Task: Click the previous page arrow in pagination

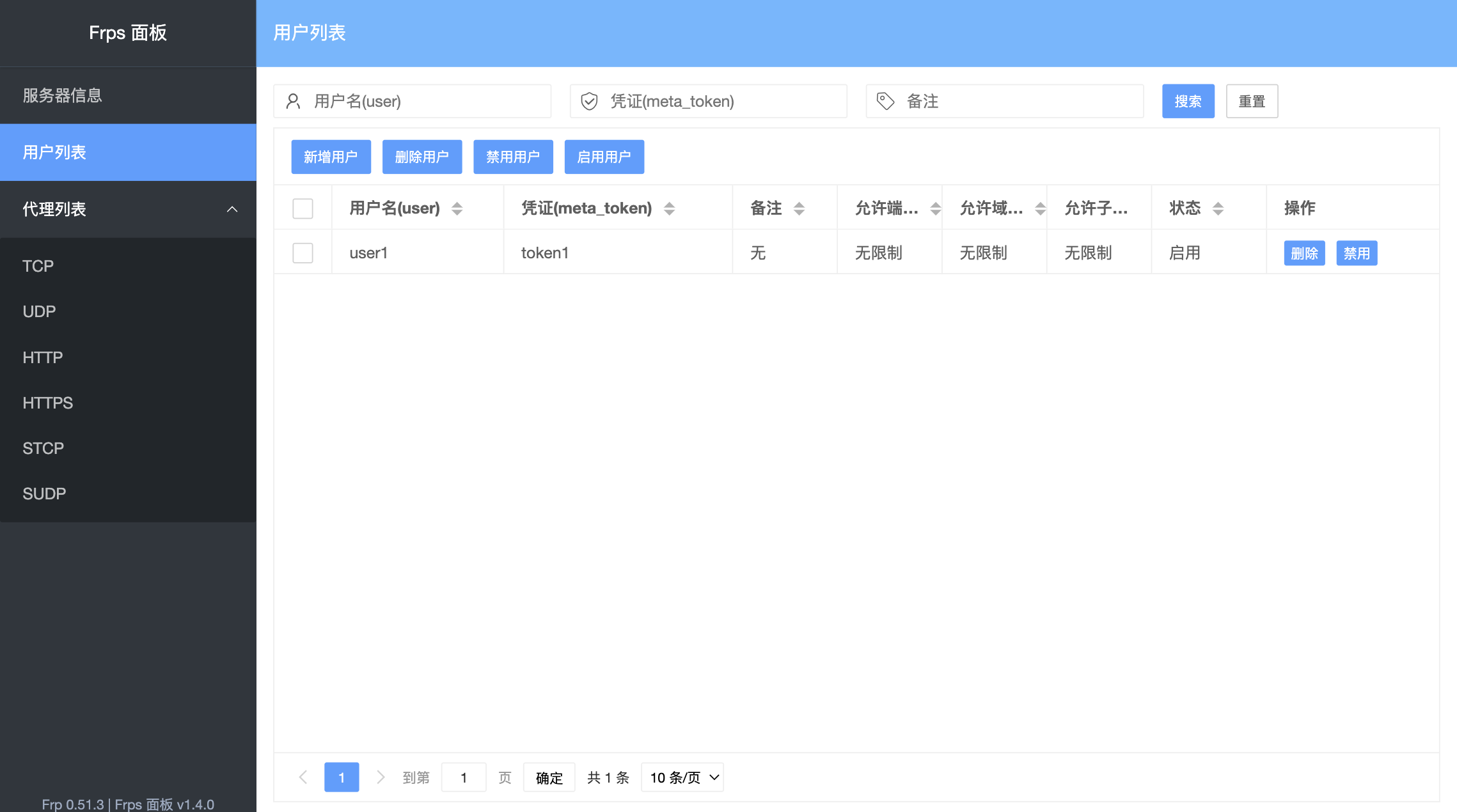Action: (x=303, y=777)
